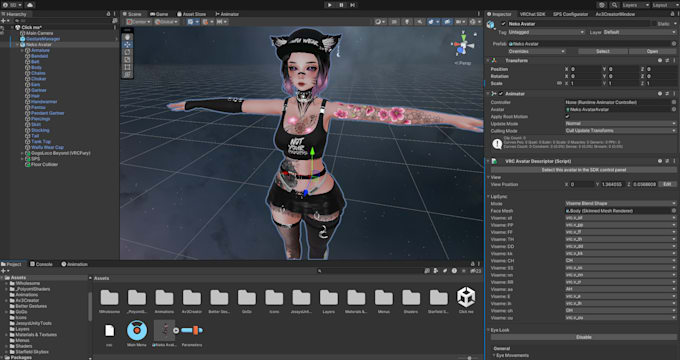Open Transform component preset icon
Screen dimensions: 680x360
point(667,61)
